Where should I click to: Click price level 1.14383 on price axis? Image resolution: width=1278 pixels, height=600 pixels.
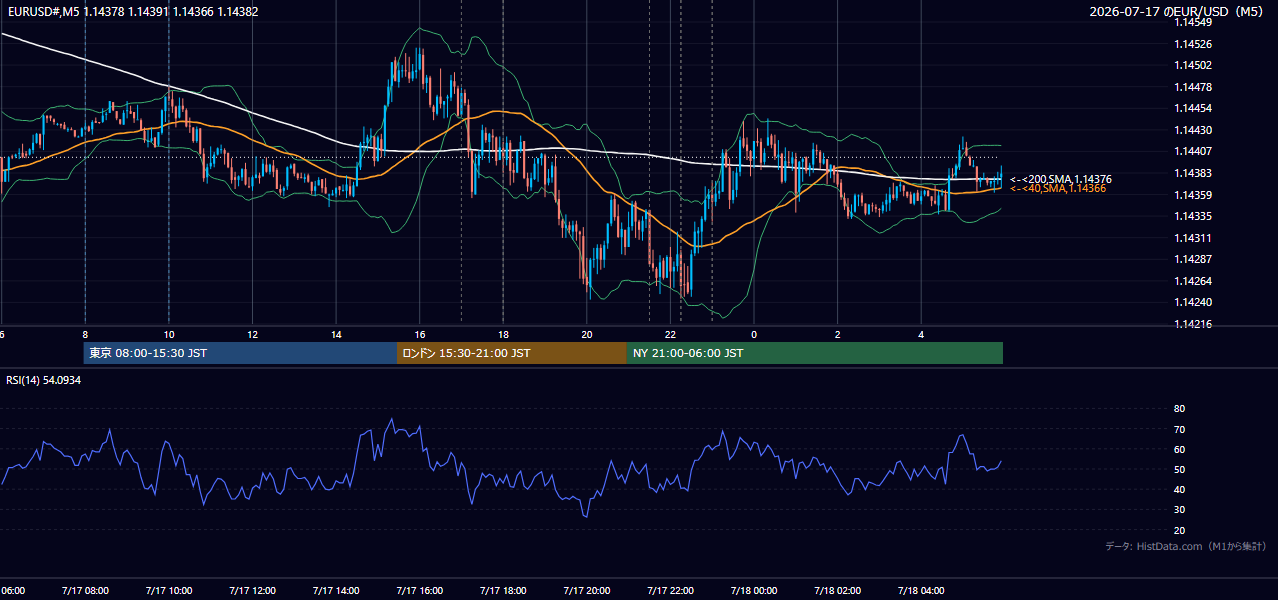point(1193,173)
